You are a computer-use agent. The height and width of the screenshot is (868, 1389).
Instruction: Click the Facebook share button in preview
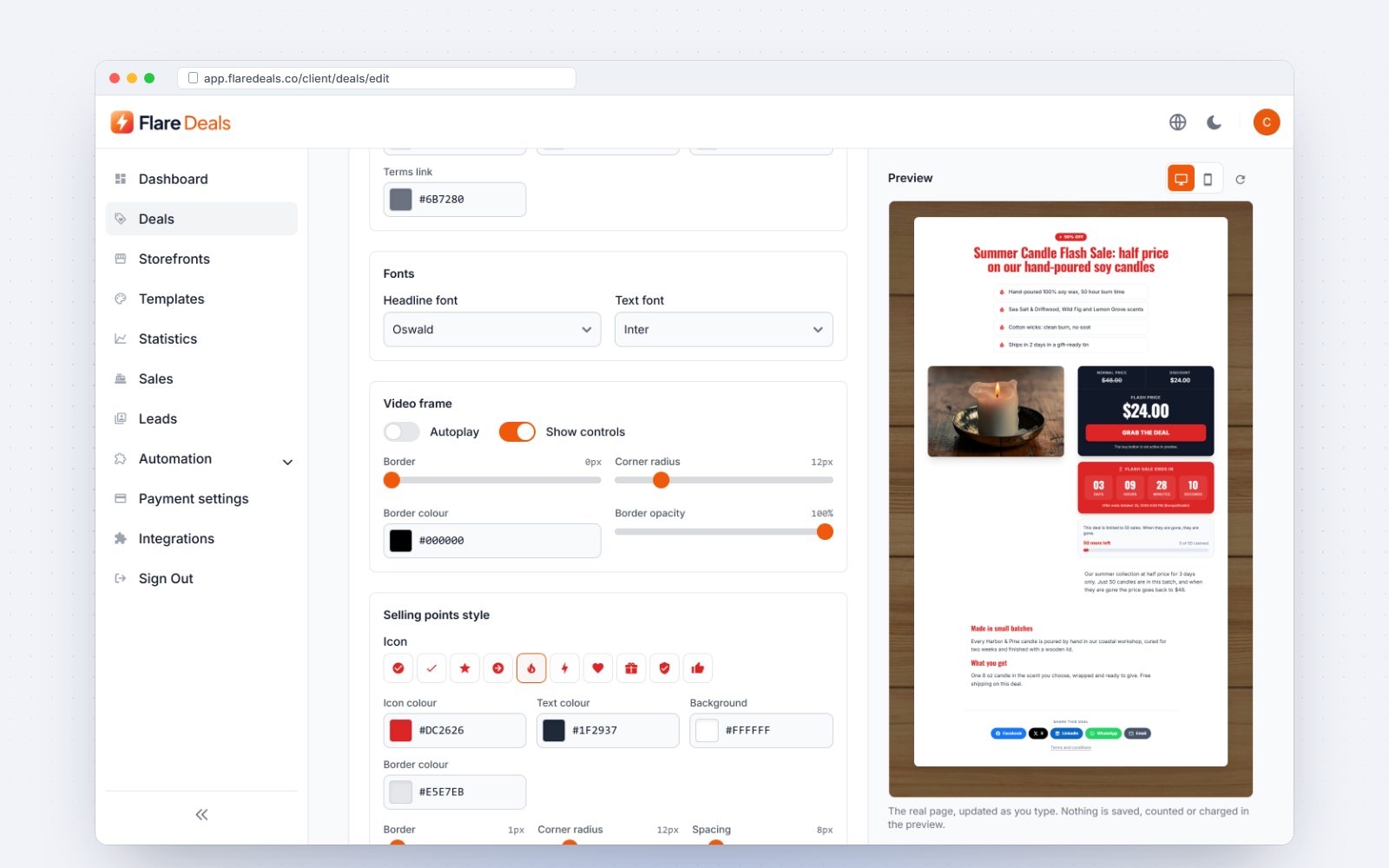tap(1008, 733)
